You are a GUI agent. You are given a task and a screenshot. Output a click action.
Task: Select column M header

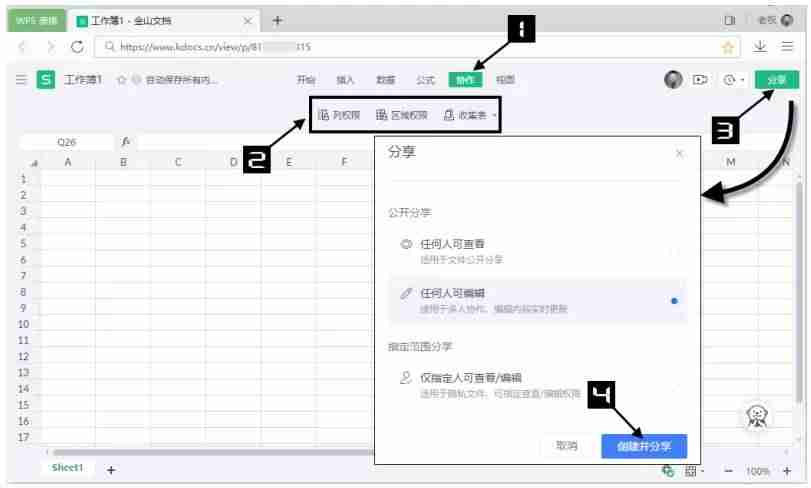tap(730, 162)
